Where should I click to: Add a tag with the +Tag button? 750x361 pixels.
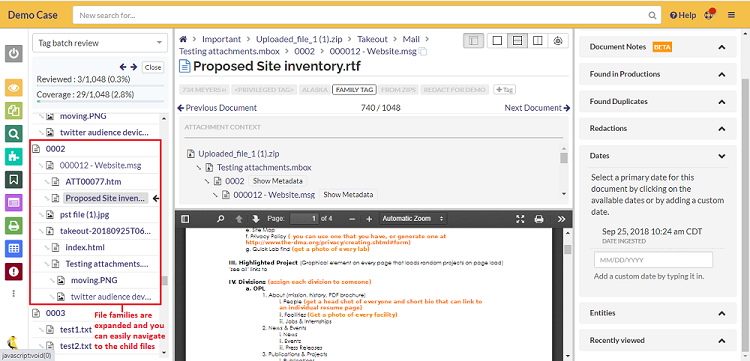[504, 89]
